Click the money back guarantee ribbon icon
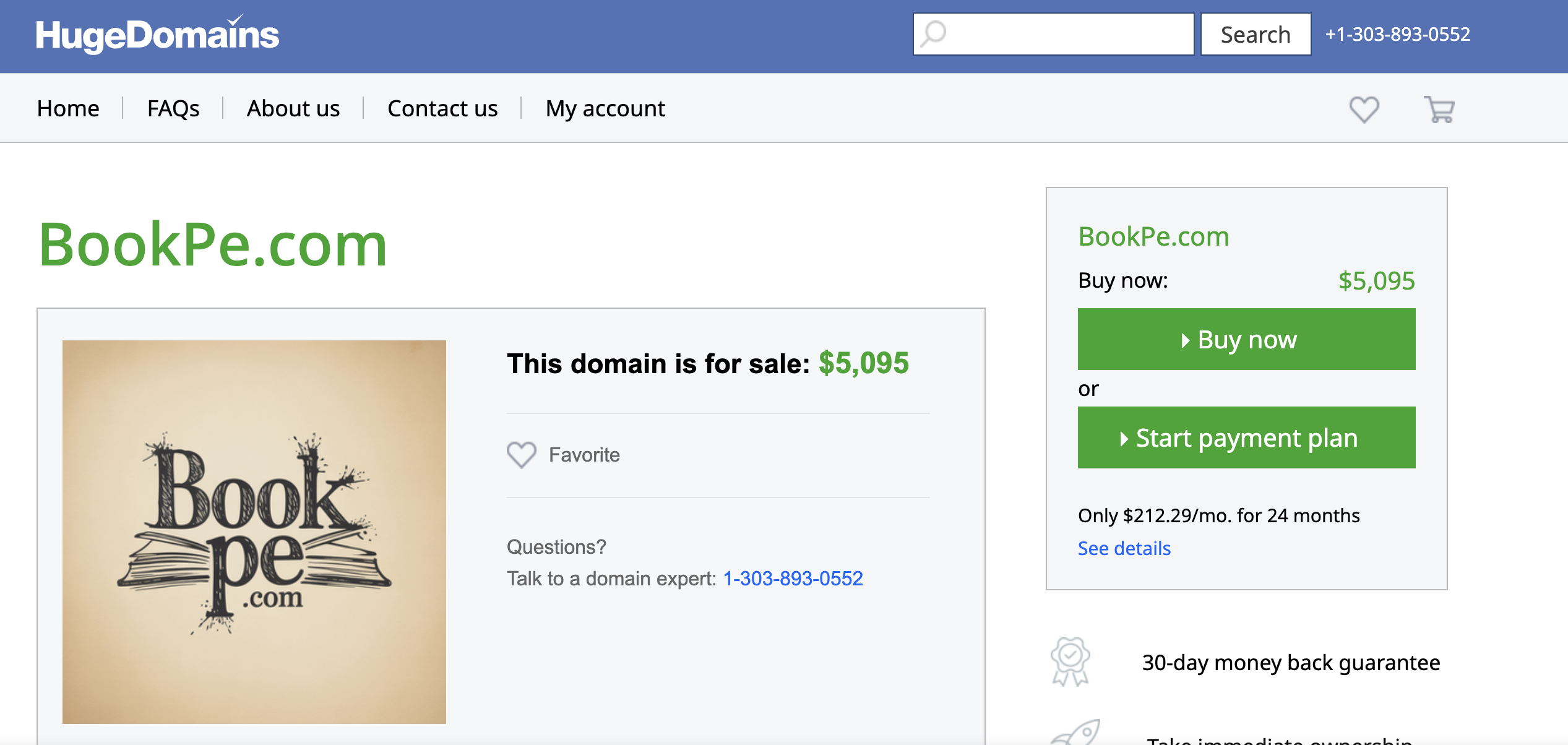 pyautogui.click(x=1070, y=662)
